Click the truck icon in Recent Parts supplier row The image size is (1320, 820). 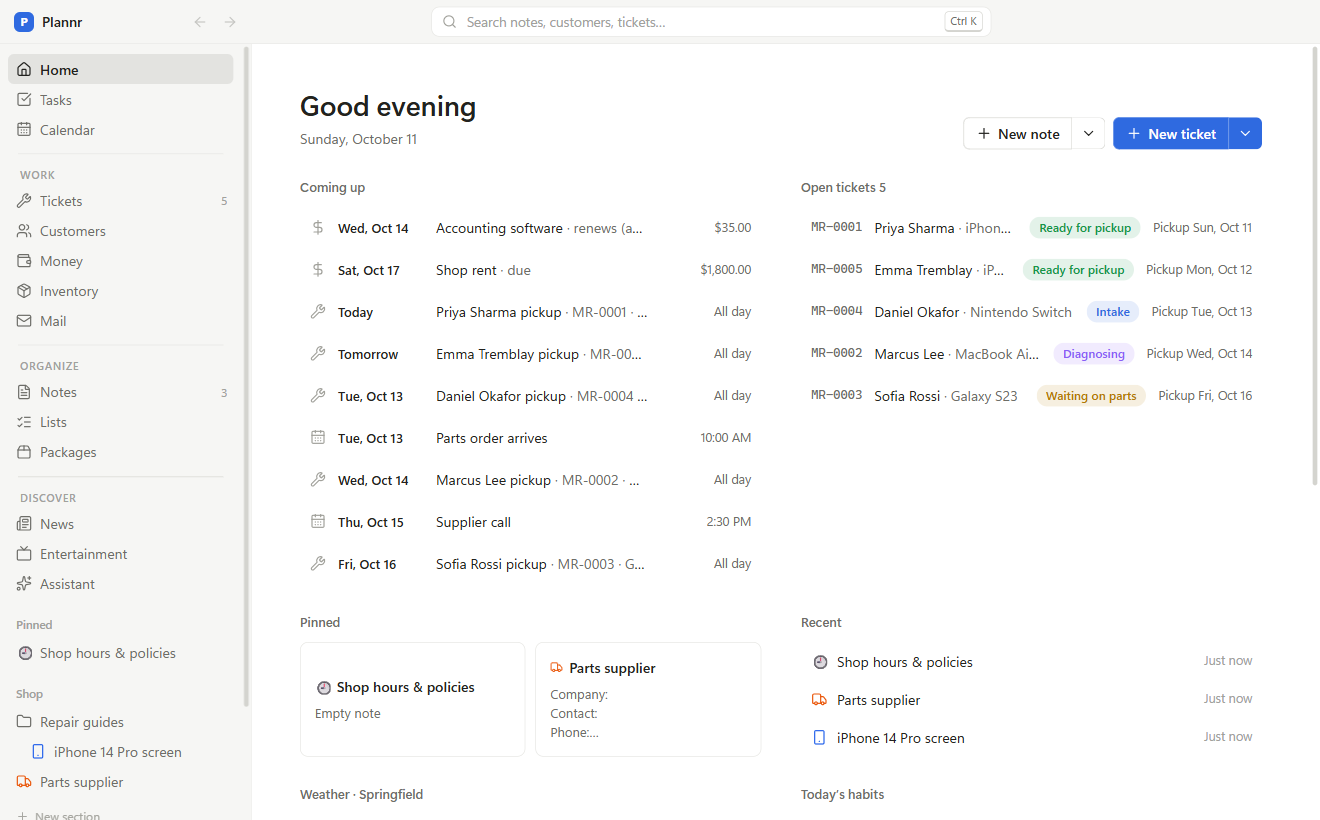pyautogui.click(x=819, y=700)
